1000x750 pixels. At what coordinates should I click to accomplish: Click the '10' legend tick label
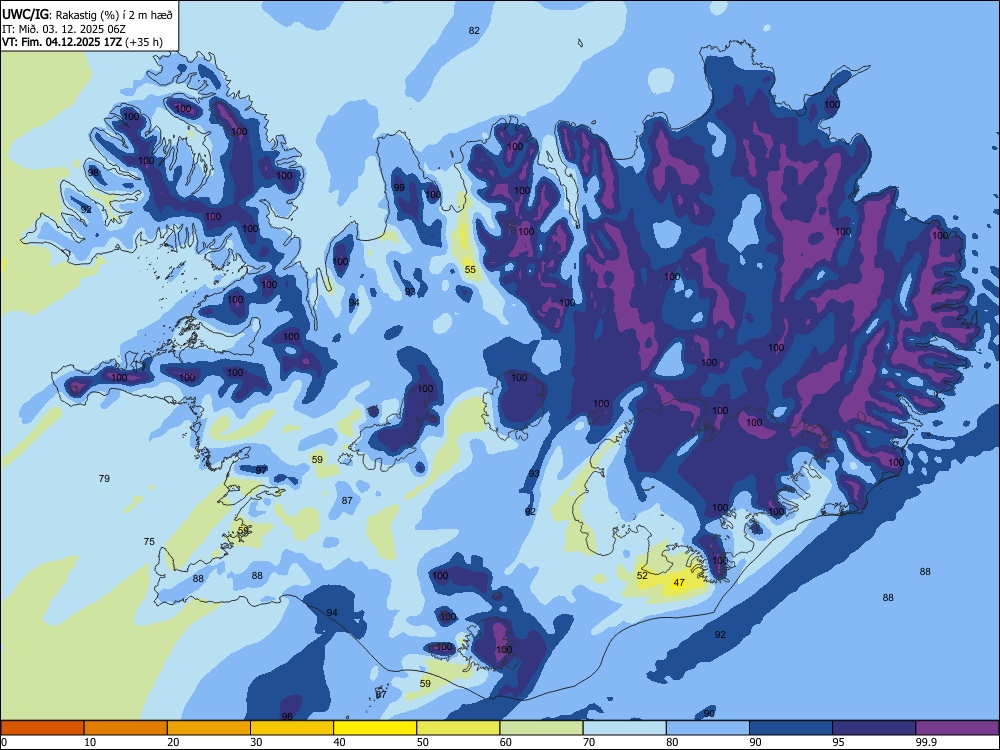(90, 742)
